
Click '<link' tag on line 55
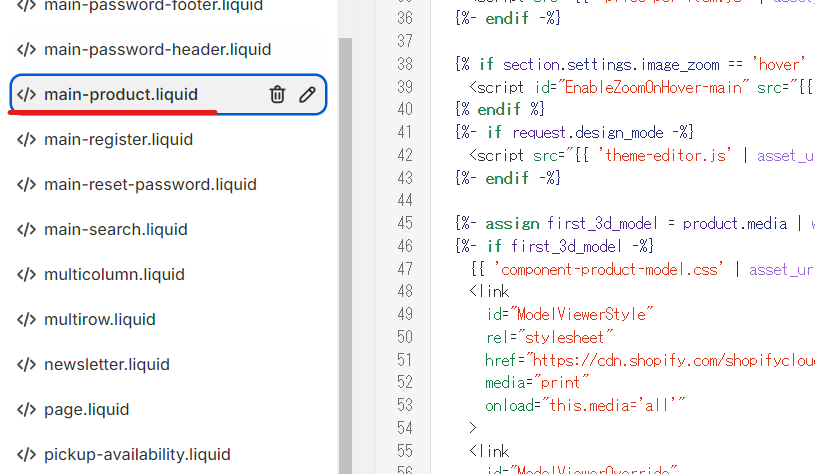[x=489, y=451]
